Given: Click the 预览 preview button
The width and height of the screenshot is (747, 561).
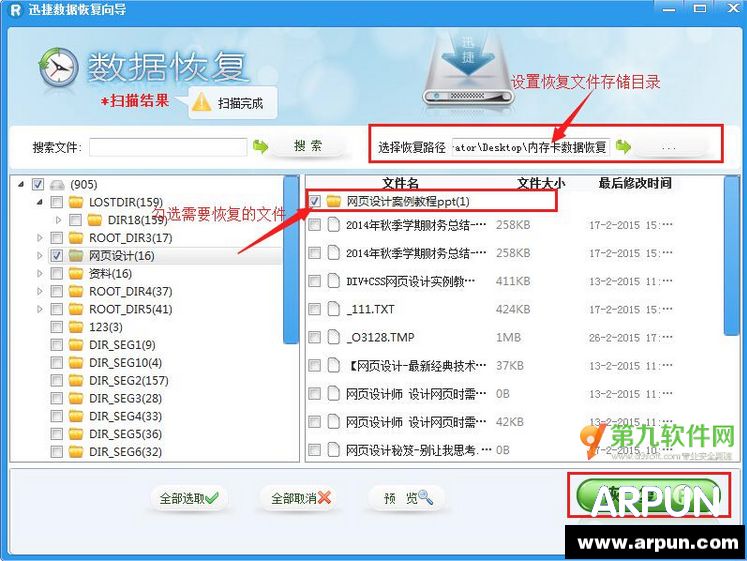Looking at the screenshot, I should (x=408, y=499).
